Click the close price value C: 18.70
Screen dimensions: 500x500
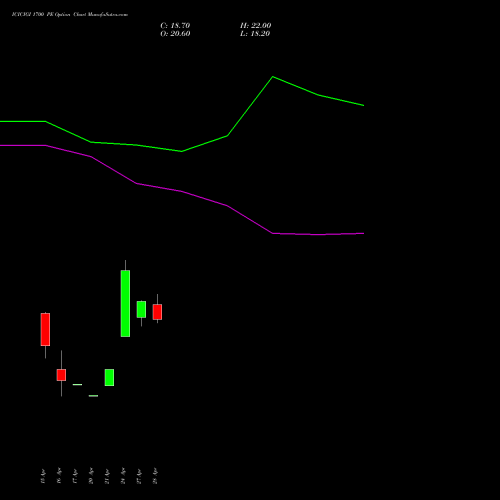tap(175, 26)
